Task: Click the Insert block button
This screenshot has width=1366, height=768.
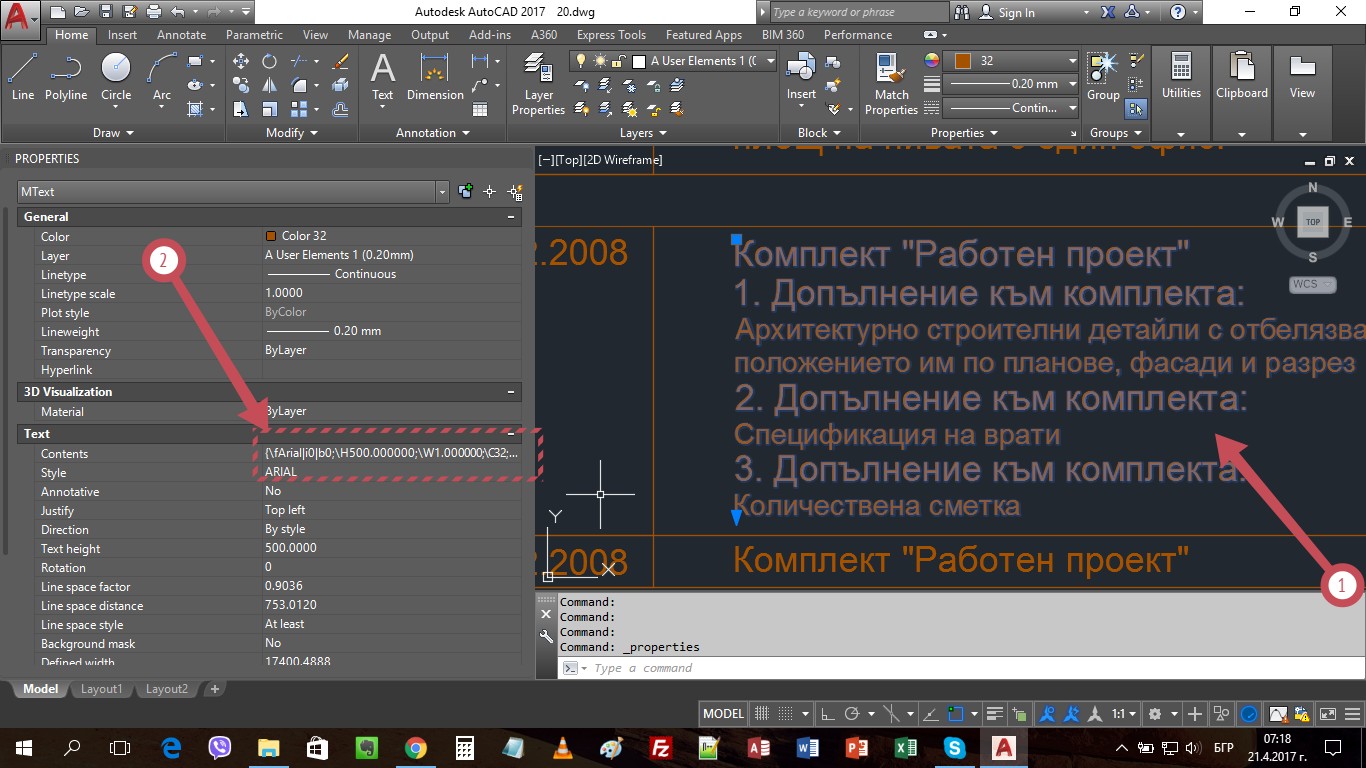Action: tap(801, 78)
